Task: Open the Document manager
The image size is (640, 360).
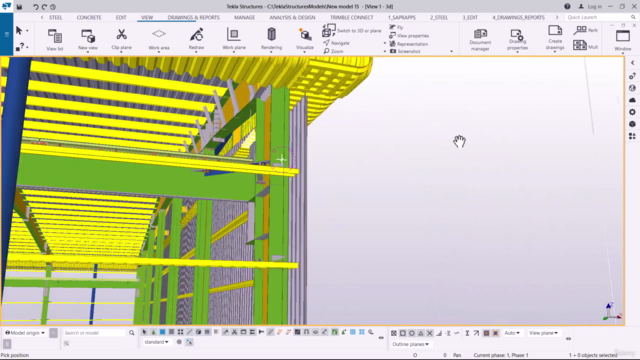Action: click(480, 40)
